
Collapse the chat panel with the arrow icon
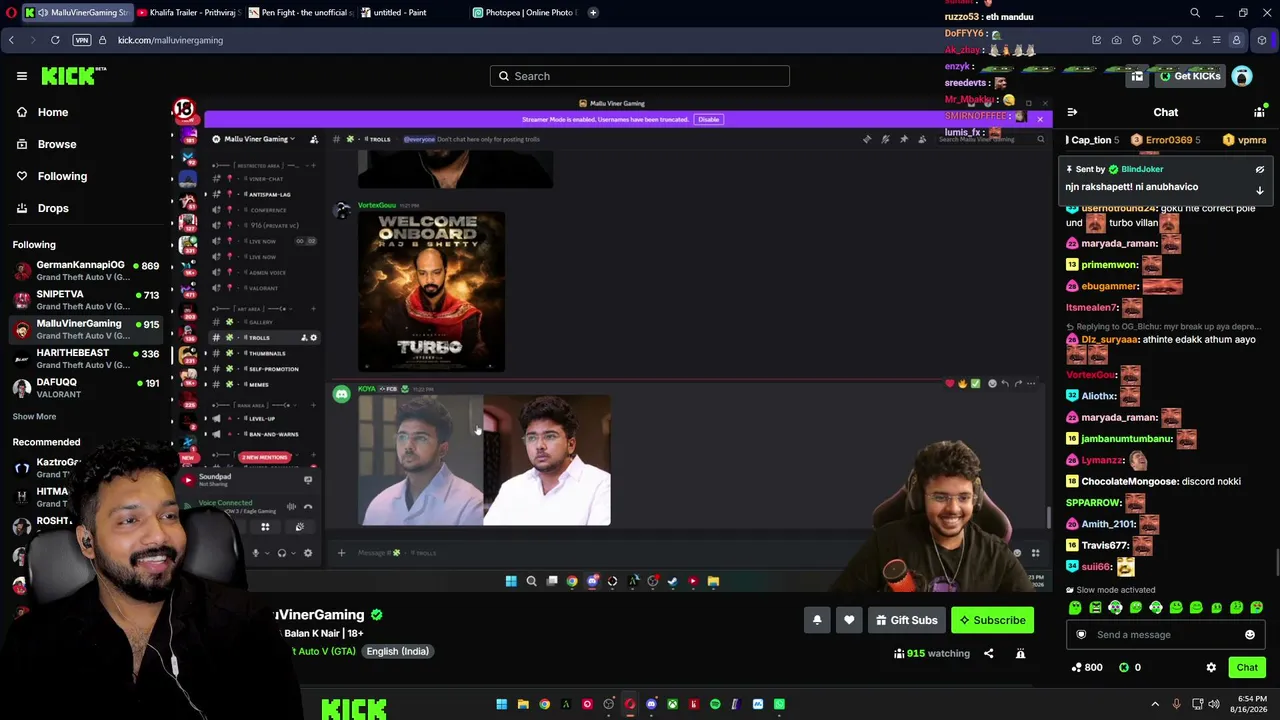1072,113
